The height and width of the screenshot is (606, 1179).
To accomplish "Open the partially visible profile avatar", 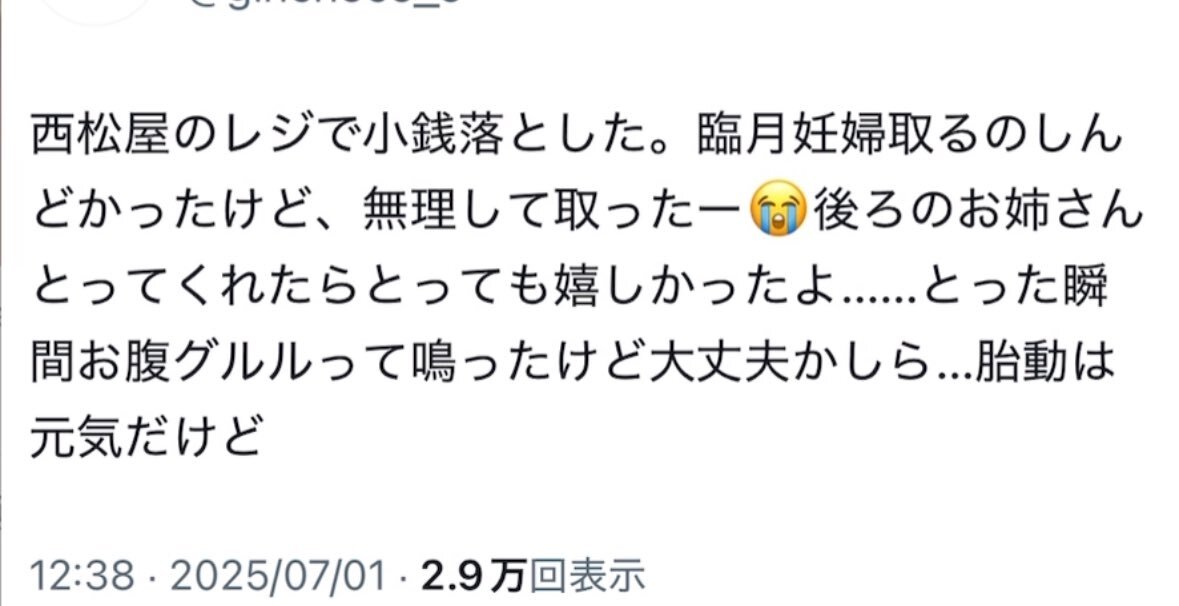I will click(96, 9).
